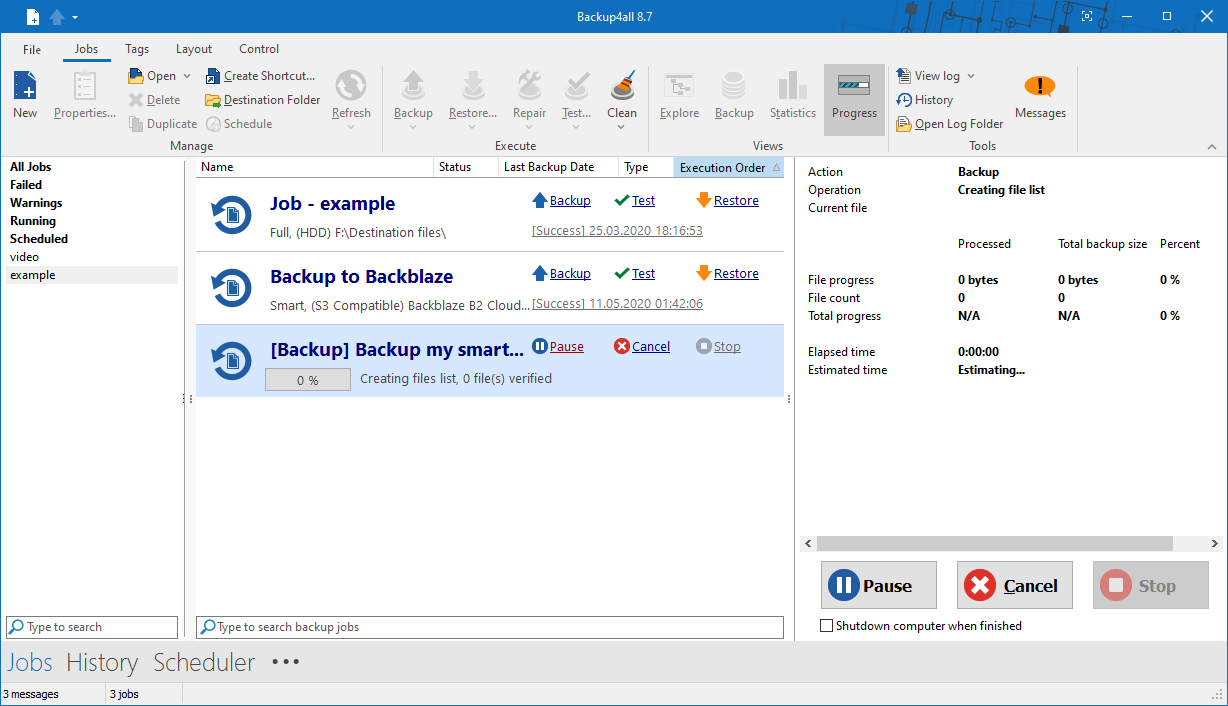Click the Type to search backup jobs field
The height and width of the screenshot is (706, 1228).
click(490, 627)
